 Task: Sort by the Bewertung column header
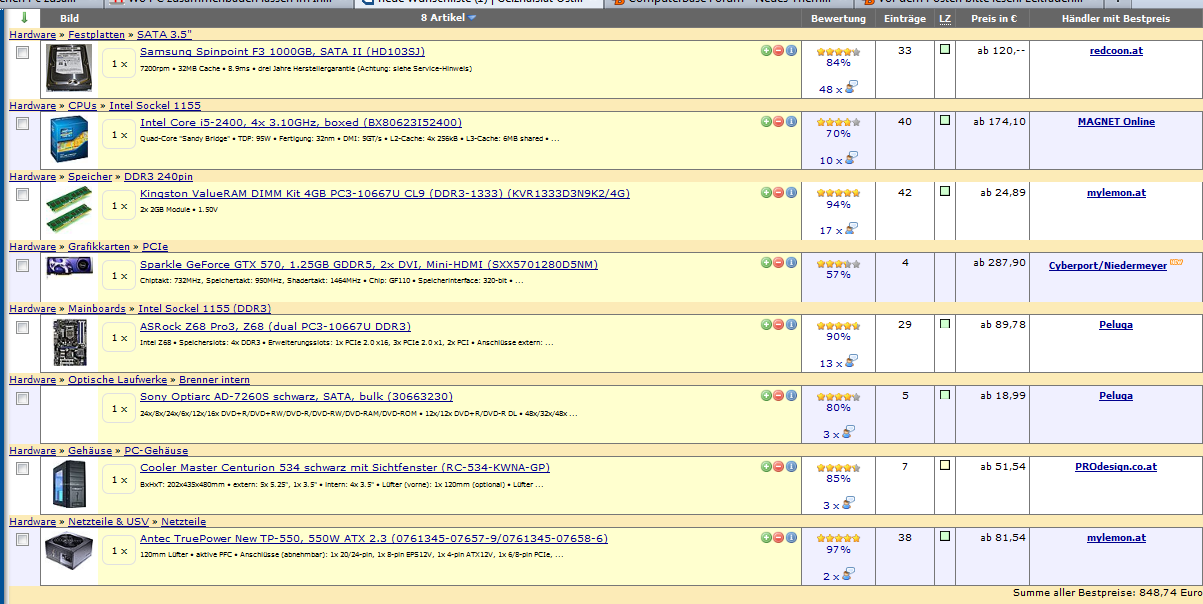838,19
